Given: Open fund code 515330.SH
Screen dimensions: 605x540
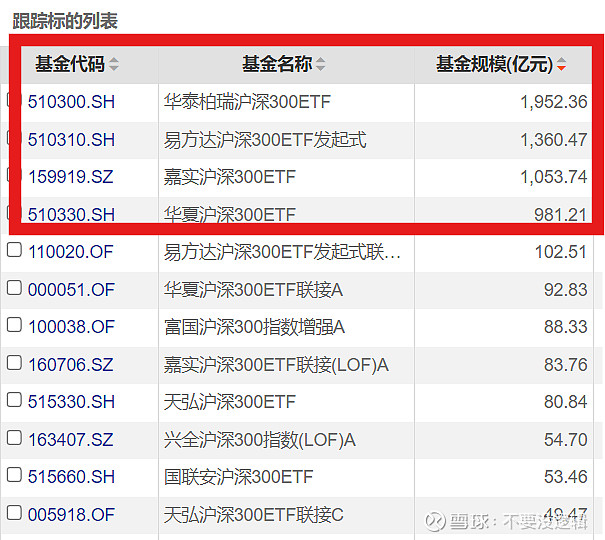Looking at the screenshot, I should coord(71,402).
